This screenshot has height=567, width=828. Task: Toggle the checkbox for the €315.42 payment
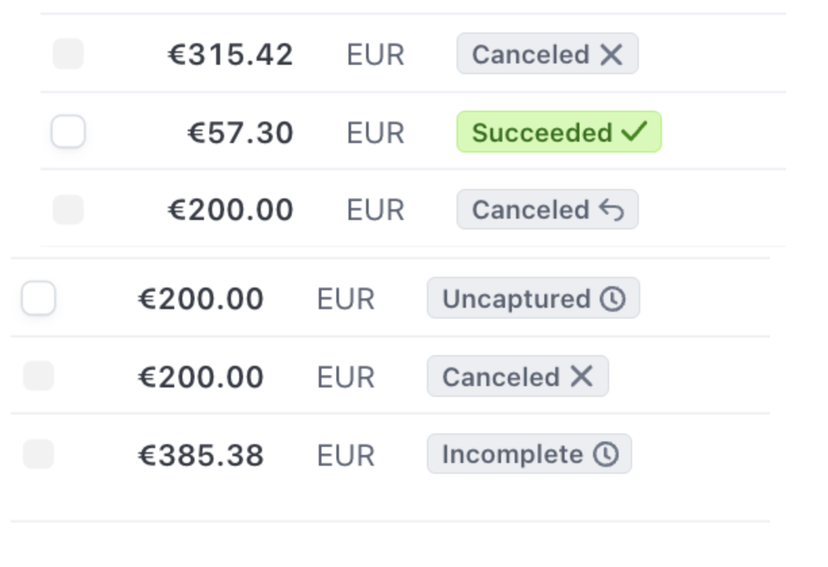tap(68, 54)
